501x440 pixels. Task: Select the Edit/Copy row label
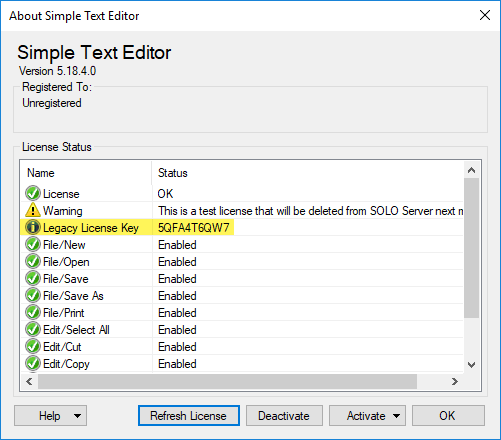click(66, 364)
